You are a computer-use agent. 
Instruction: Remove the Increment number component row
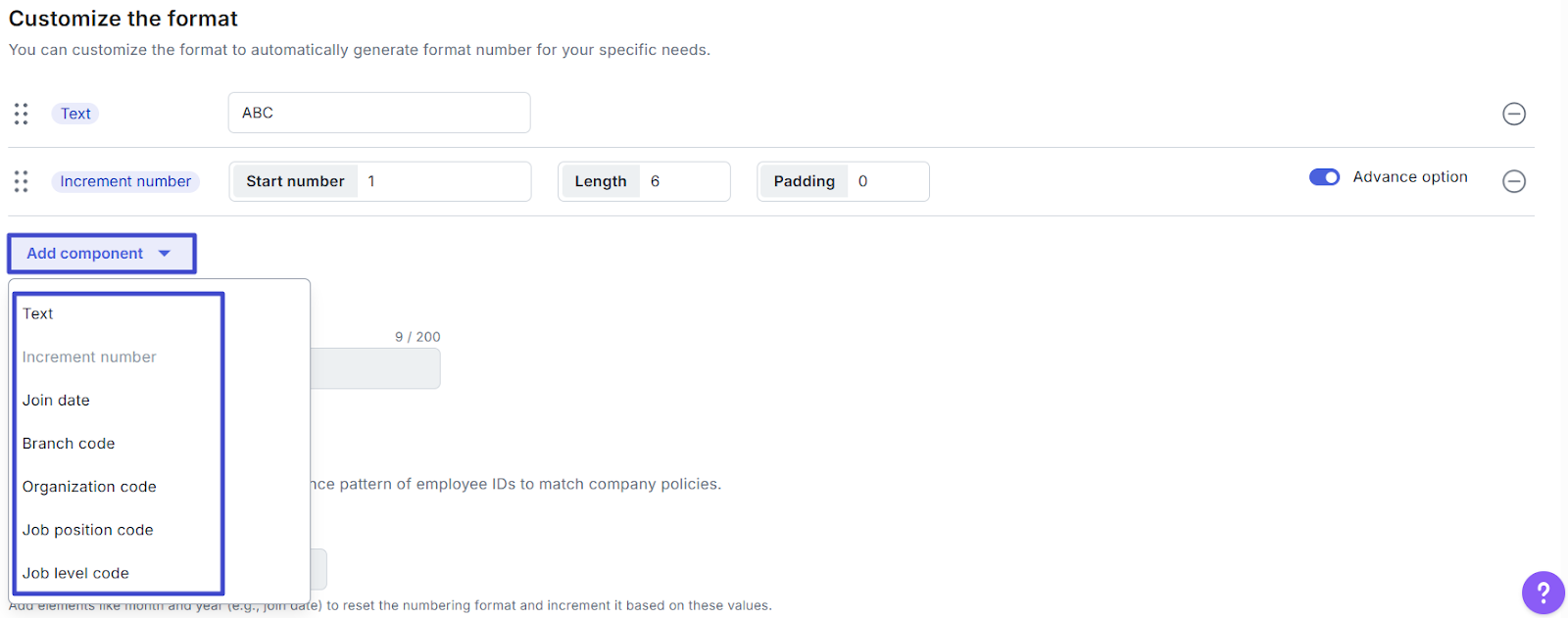tap(1513, 181)
